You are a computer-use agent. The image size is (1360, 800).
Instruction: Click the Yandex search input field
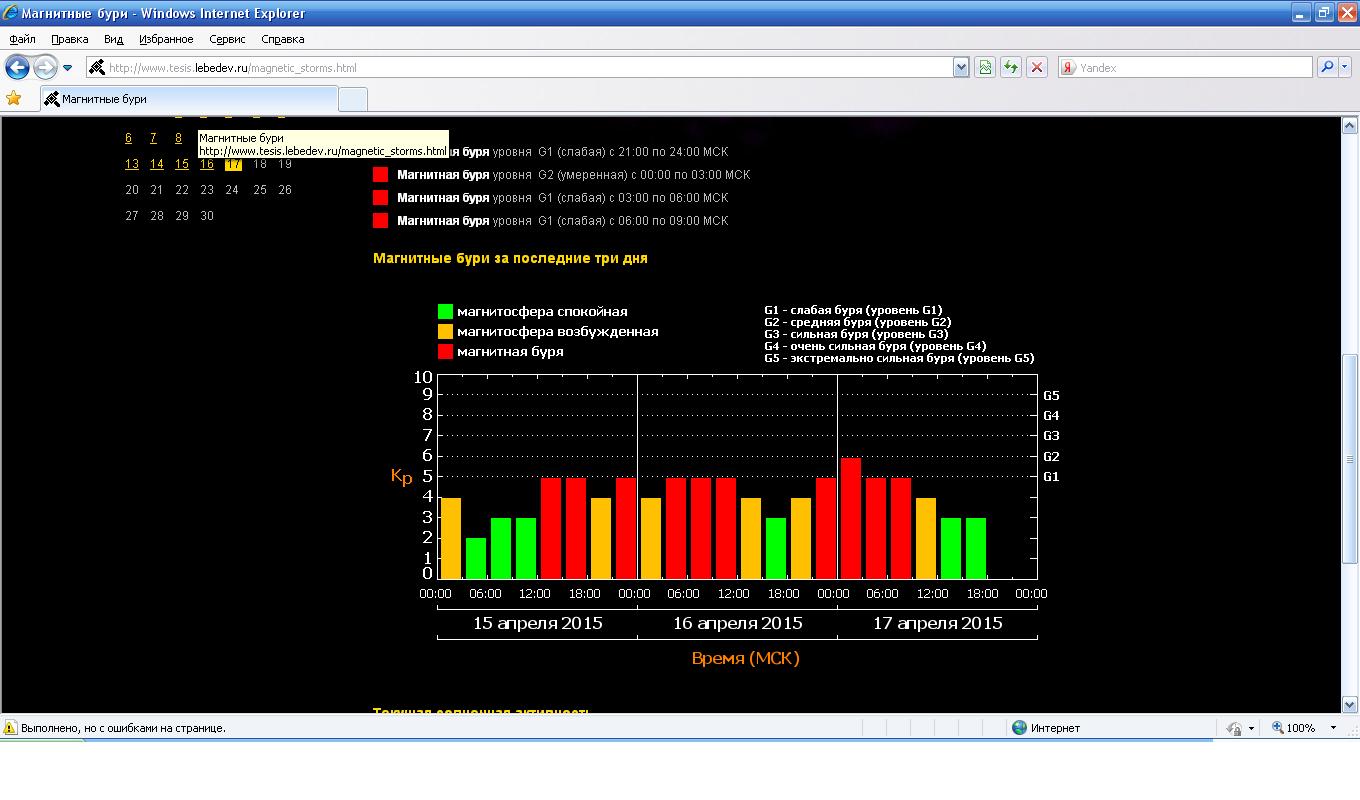(x=1190, y=68)
